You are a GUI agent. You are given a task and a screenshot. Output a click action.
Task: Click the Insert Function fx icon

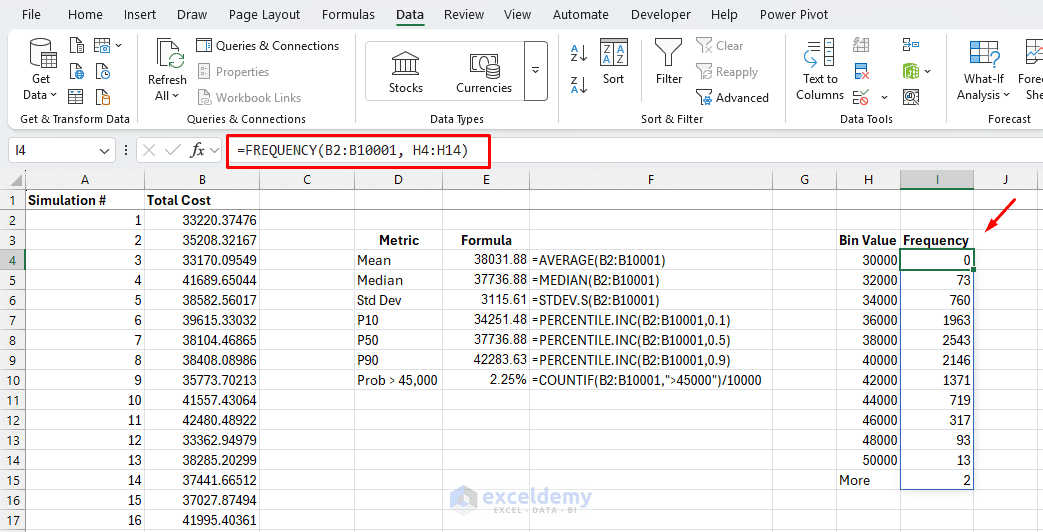click(x=197, y=150)
